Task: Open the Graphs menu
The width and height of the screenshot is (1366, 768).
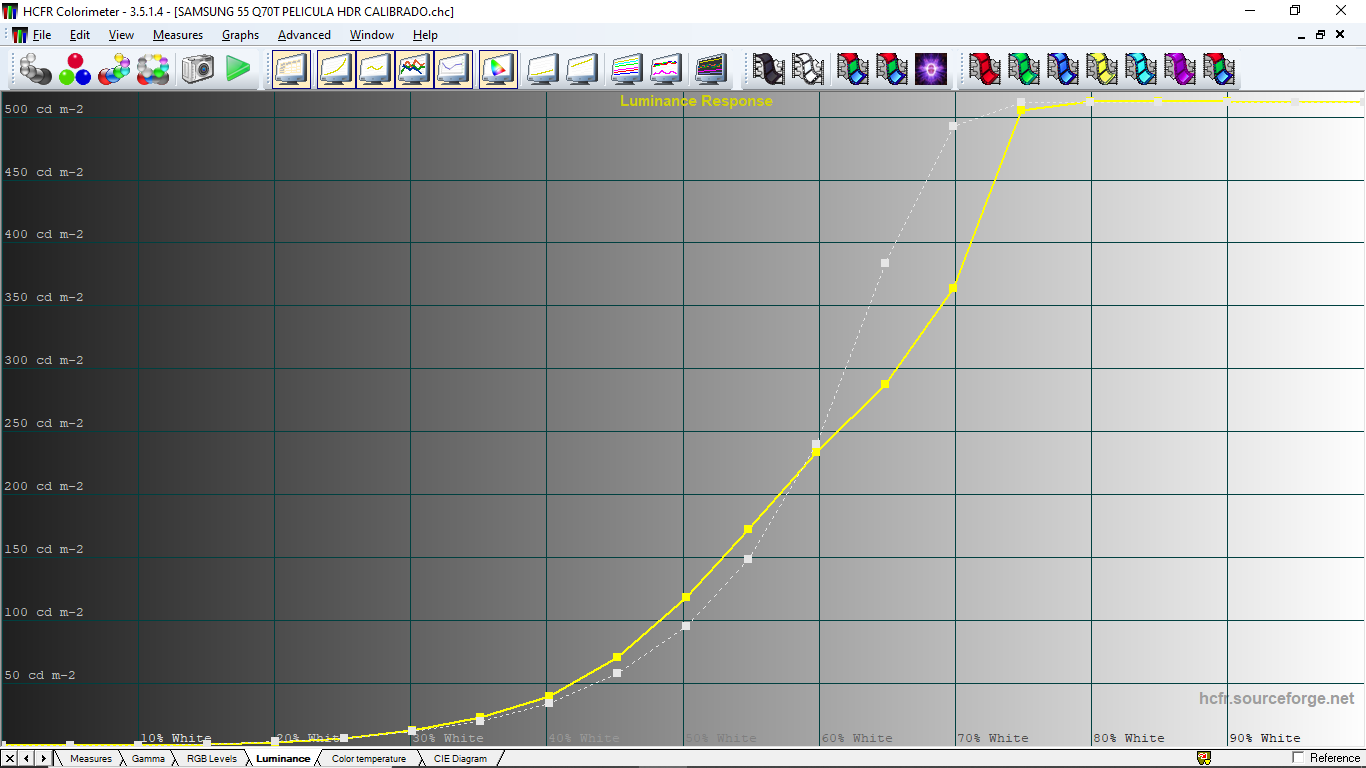Action: (240, 35)
